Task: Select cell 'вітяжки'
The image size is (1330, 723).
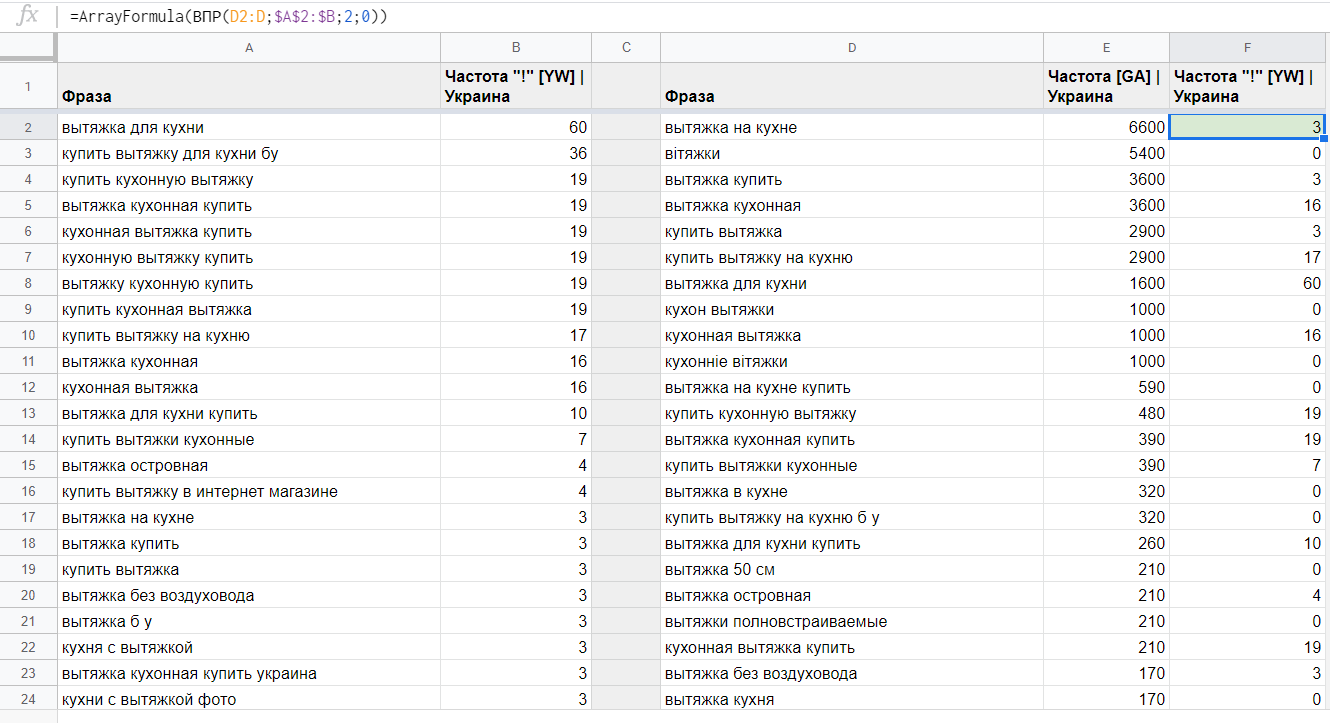Action: coord(852,154)
